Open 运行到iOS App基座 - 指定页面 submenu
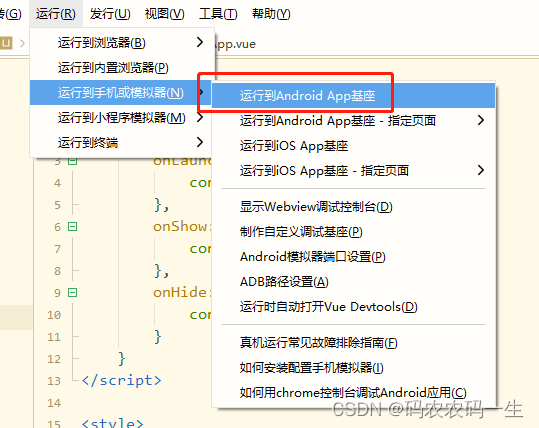This screenshot has width=539, height=428. point(353,170)
